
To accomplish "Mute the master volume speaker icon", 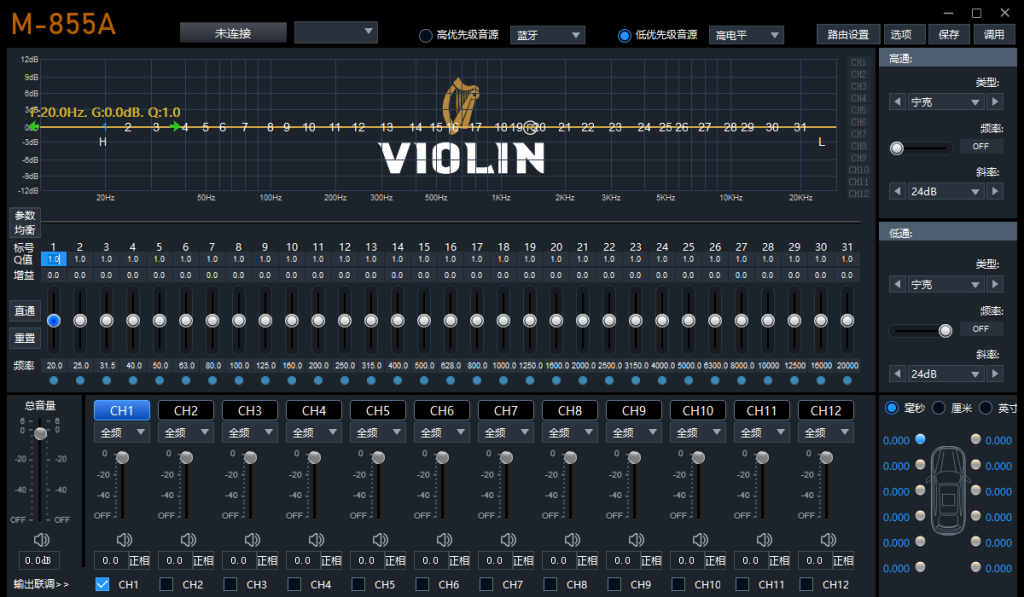I will pyautogui.click(x=41, y=540).
